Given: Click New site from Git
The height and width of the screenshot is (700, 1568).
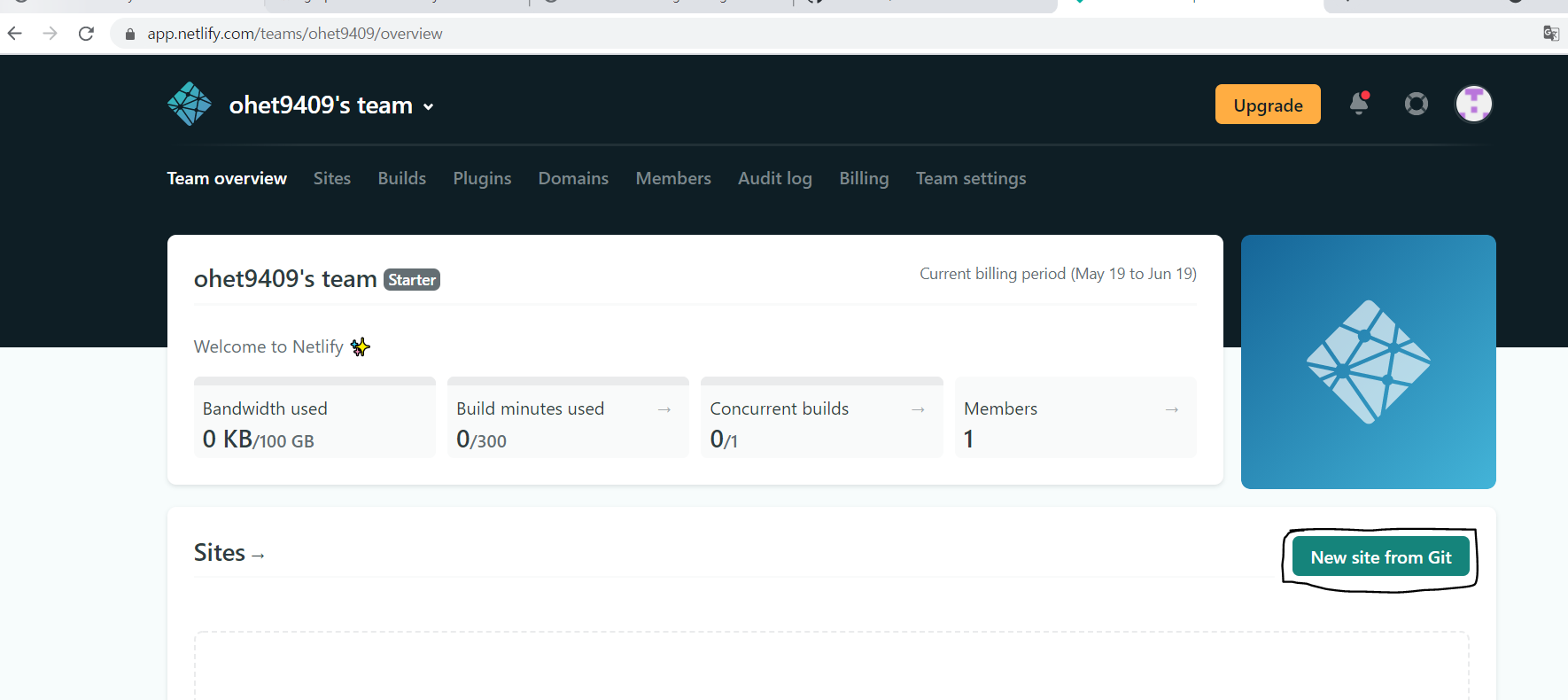Looking at the screenshot, I should click(x=1381, y=556).
